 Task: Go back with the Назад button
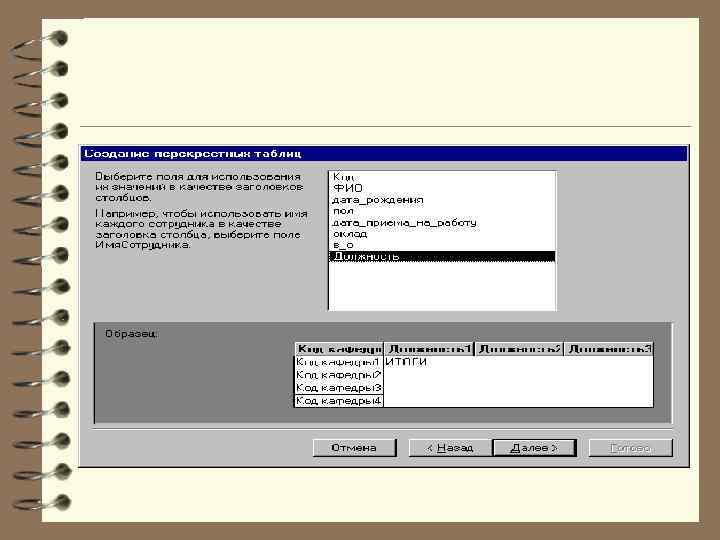coord(450,448)
